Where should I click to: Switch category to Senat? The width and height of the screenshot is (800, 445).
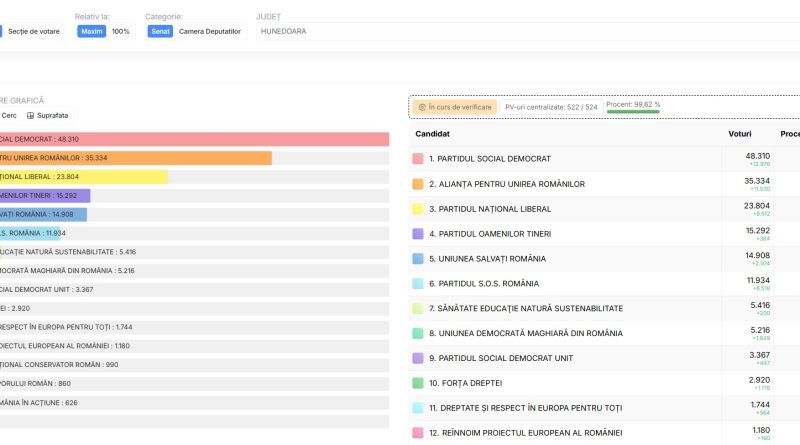pos(160,31)
